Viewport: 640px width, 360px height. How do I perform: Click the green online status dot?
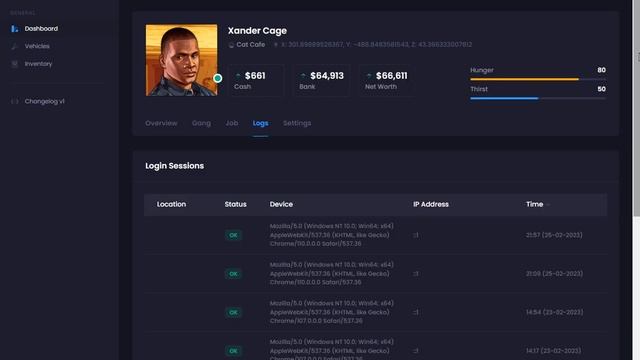(x=218, y=78)
